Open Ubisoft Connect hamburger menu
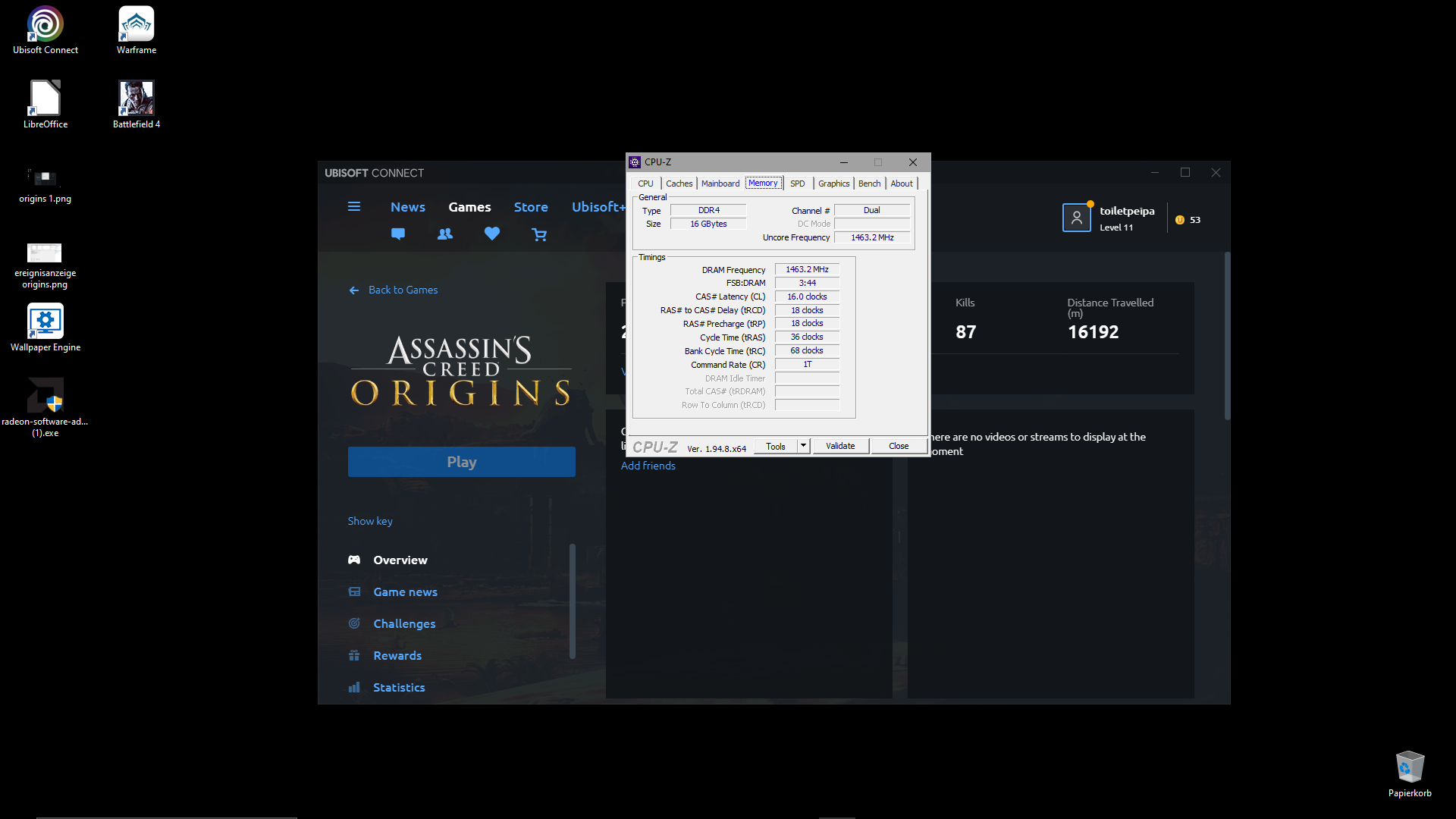This screenshot has height=819, width=1456. 354,206
